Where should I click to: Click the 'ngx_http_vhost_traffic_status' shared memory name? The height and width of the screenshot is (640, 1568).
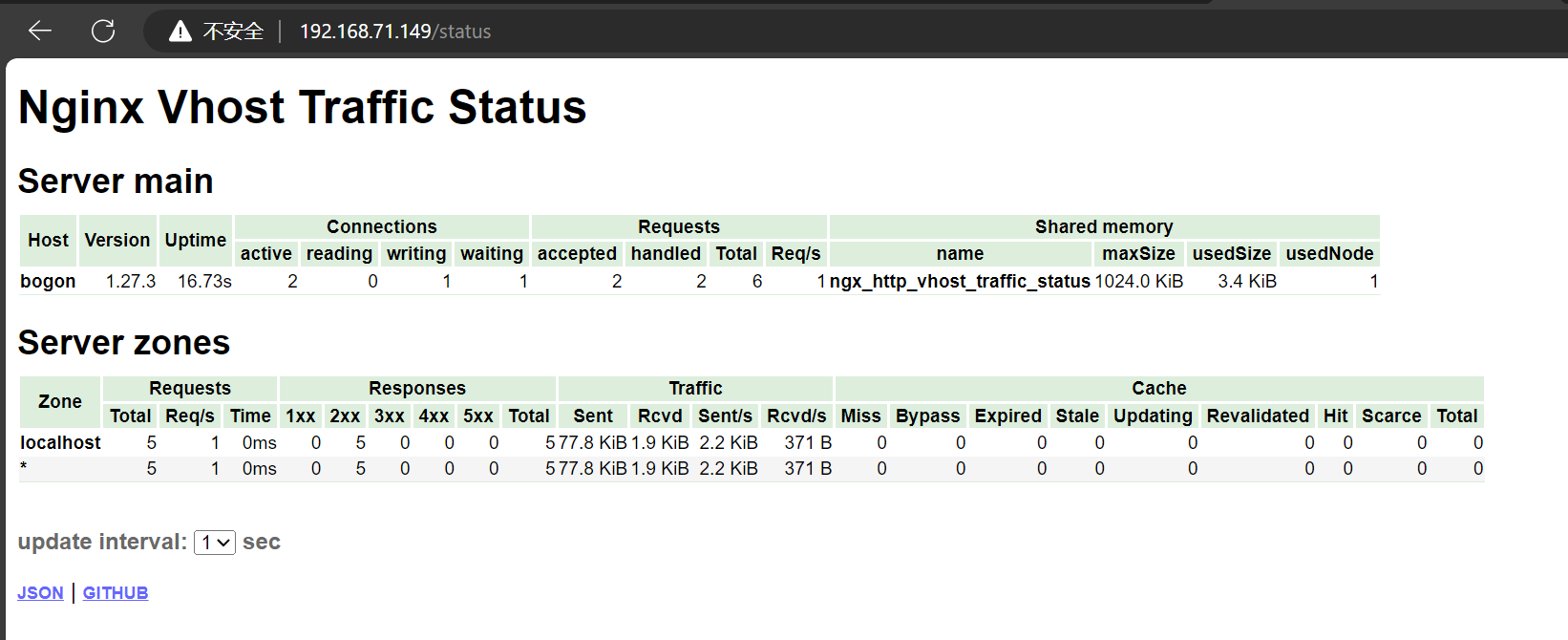(x=960, y=281)
